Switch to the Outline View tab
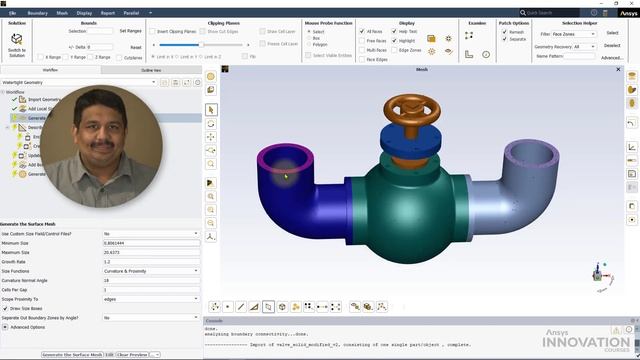This screenshot has height=360, width=640. pos(151,70)
